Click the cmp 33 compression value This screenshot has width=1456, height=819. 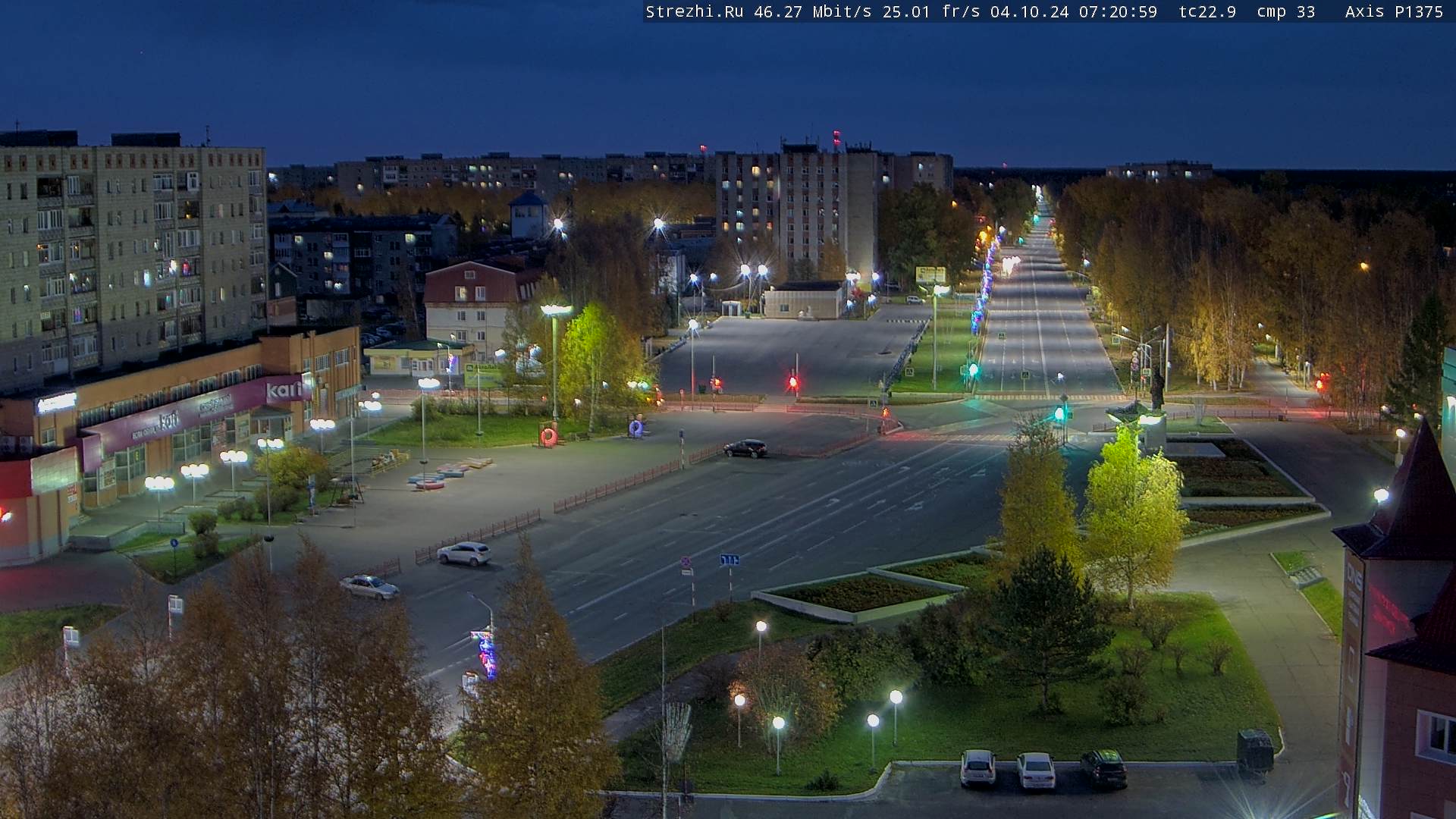[1285, 11]
